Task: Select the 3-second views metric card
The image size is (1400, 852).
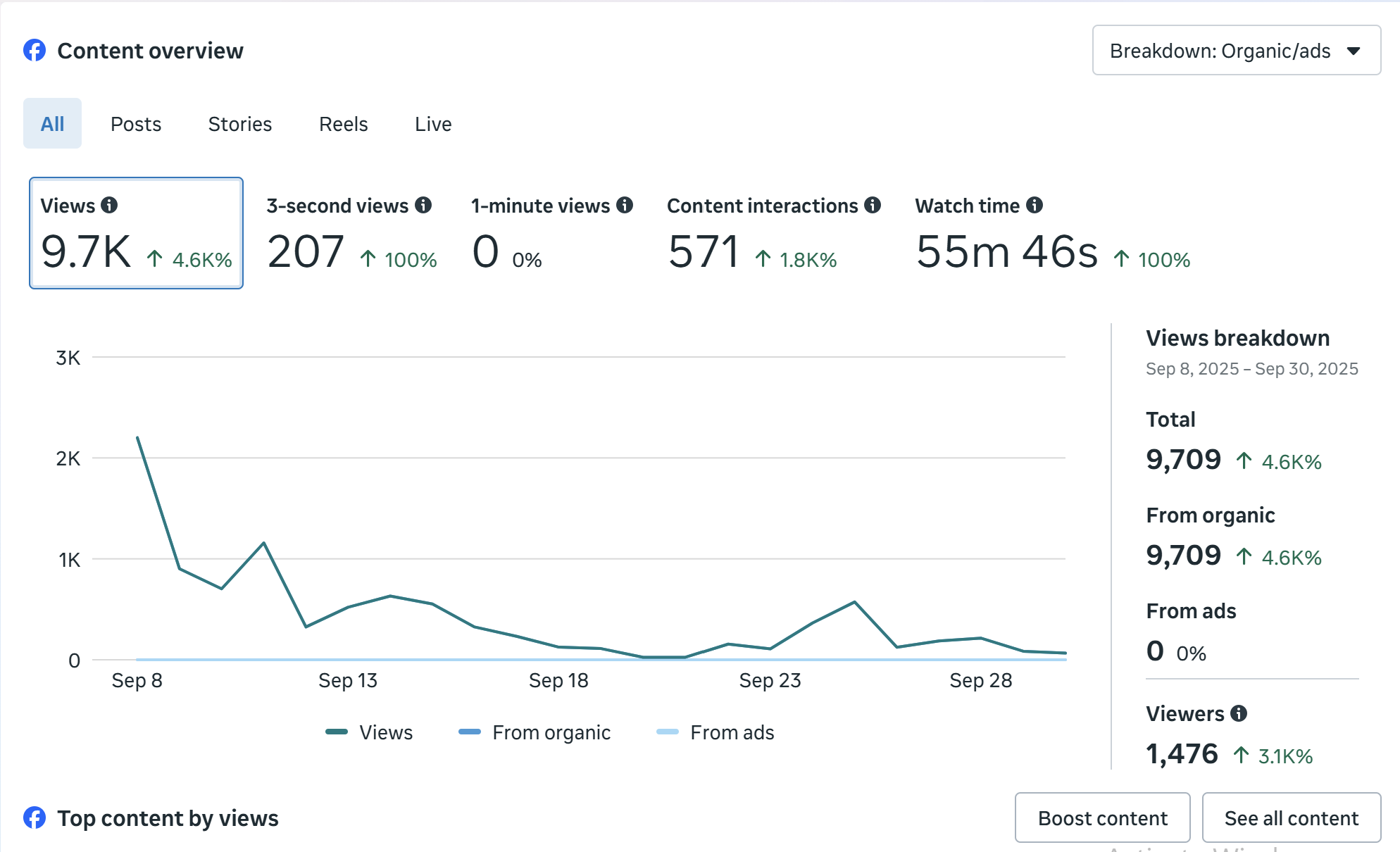Action: point(351,233)
